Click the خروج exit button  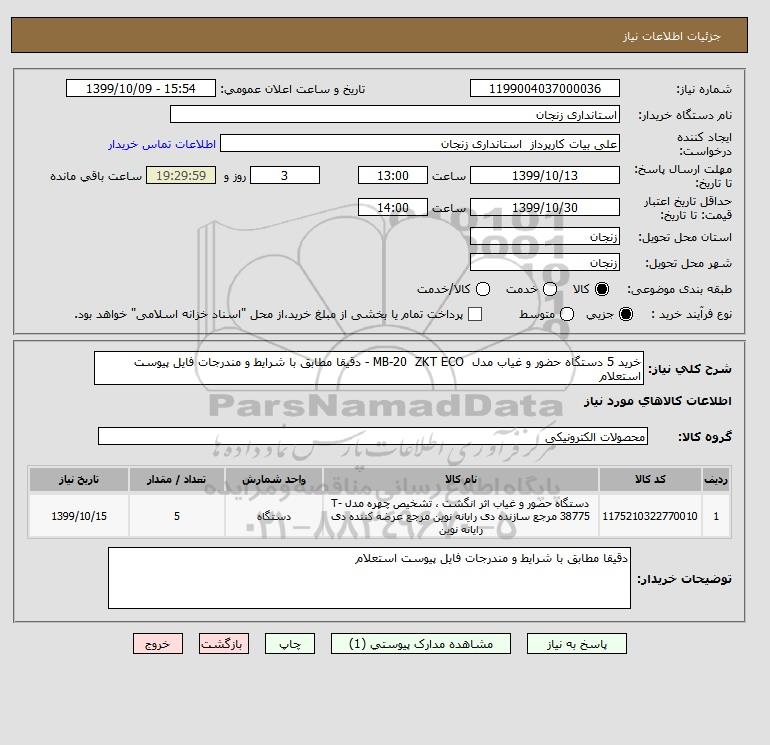point(158,644)
